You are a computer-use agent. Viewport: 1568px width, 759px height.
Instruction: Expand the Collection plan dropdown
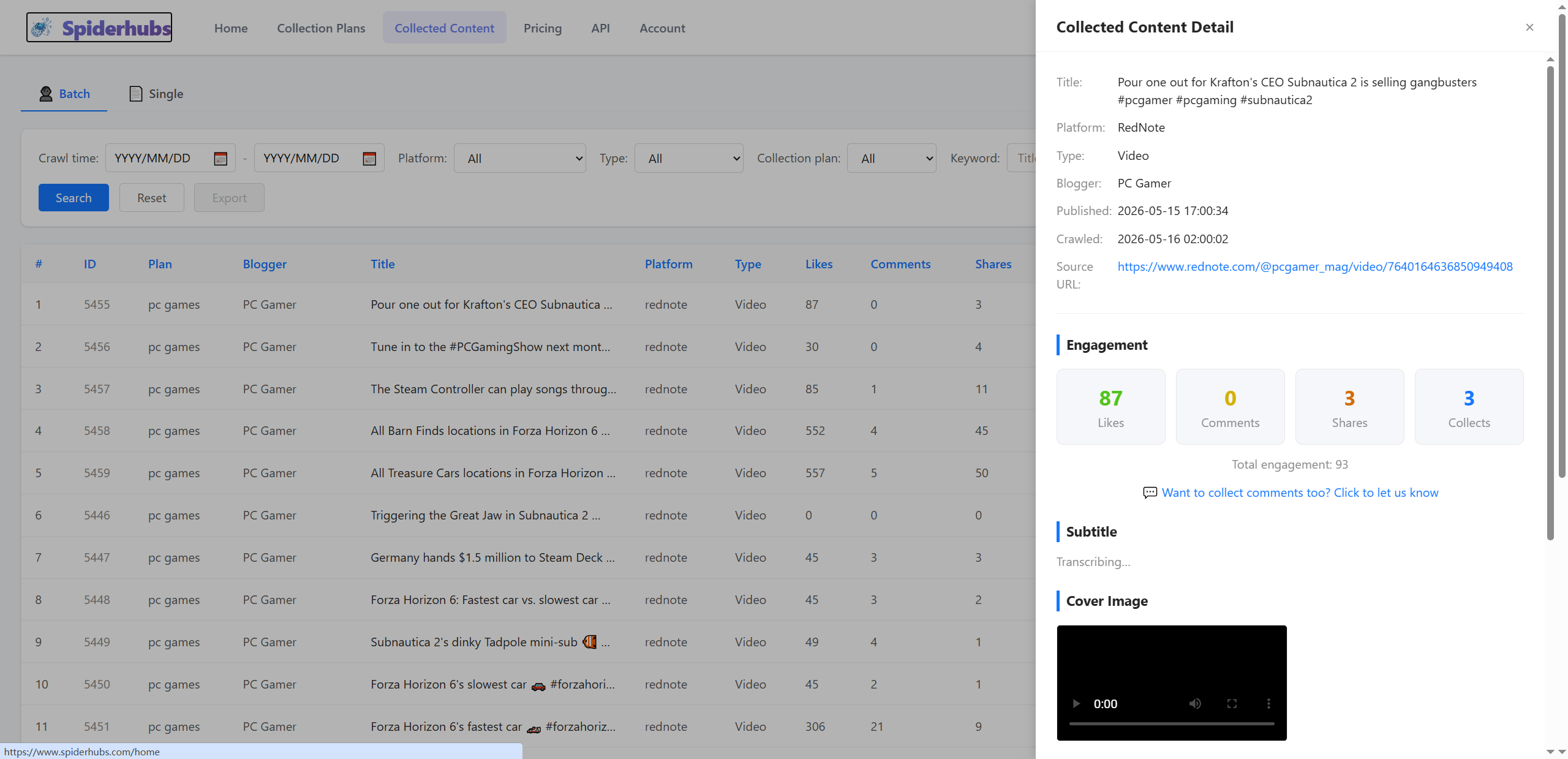tap(891, 158)
